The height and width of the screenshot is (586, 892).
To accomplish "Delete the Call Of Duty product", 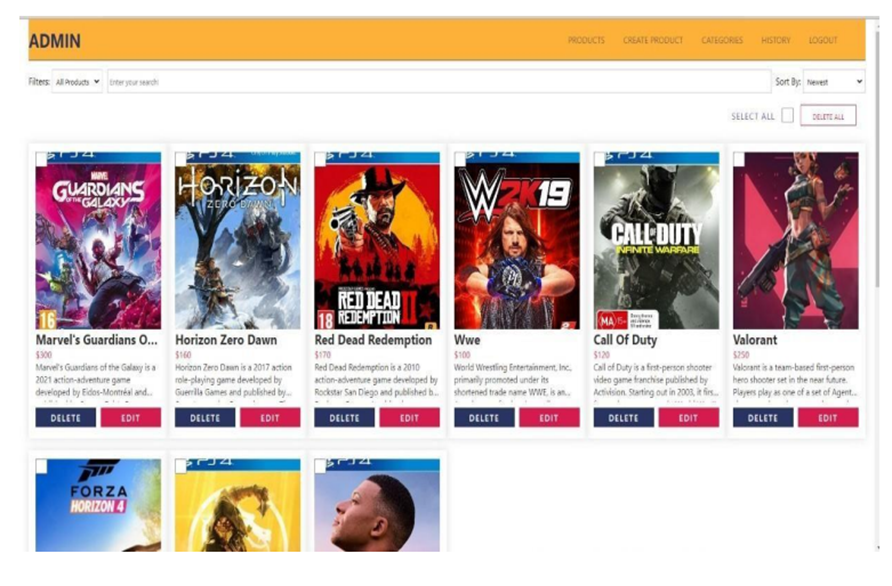I will (x=623, y=418).
